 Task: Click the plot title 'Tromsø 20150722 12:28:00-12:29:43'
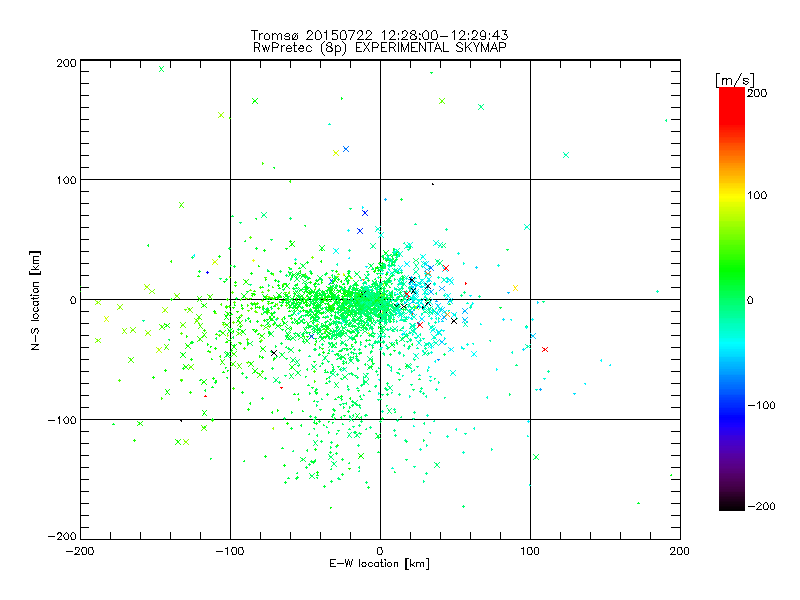click(x=379, y=35)
